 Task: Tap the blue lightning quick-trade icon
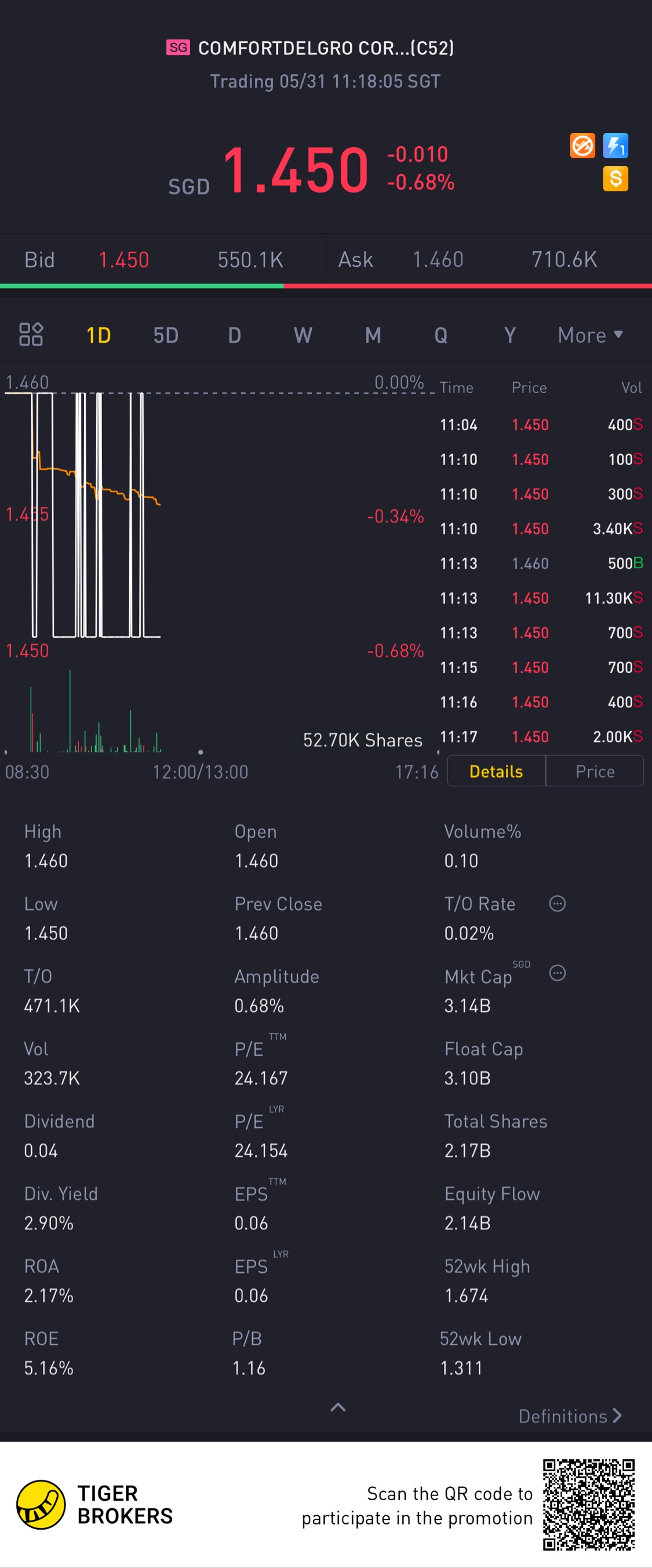(615, 146)
